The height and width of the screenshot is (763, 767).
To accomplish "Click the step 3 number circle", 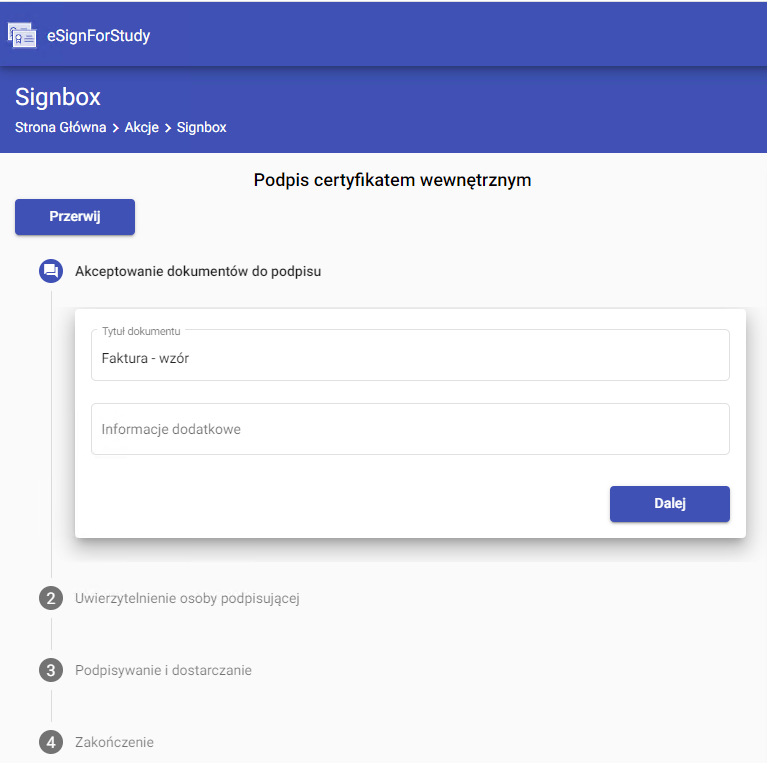I will click(x=51, y=670).
